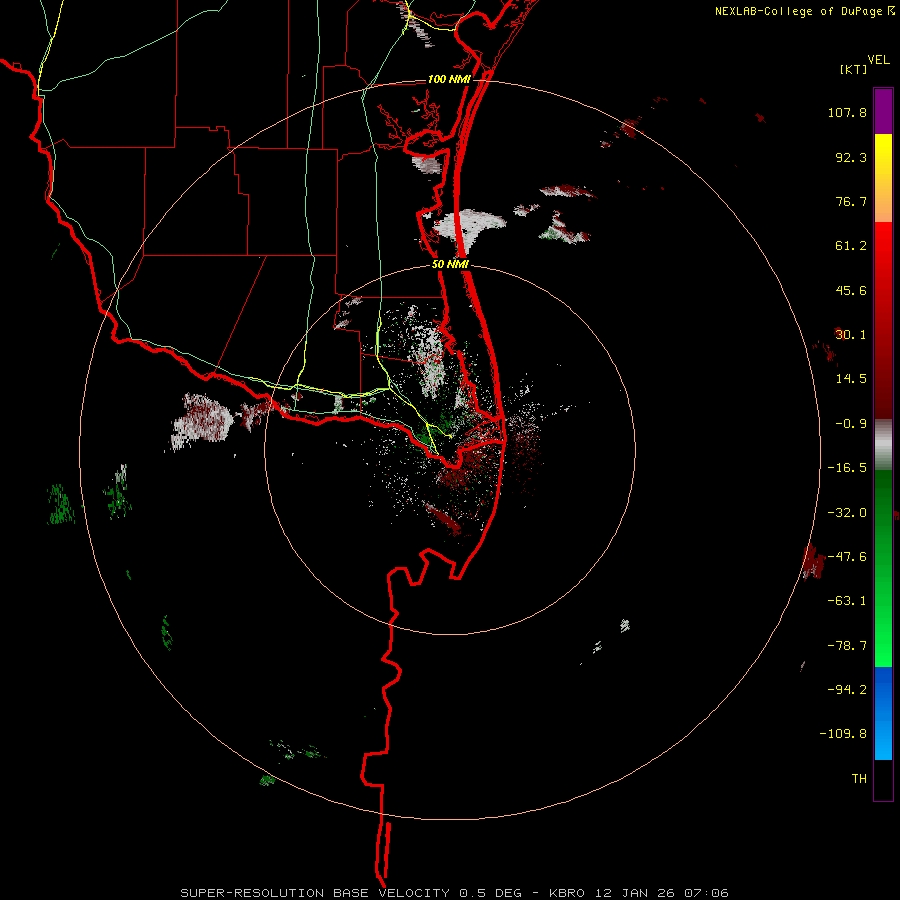Click the -16.5 legend value

click(x=847, y=468)
